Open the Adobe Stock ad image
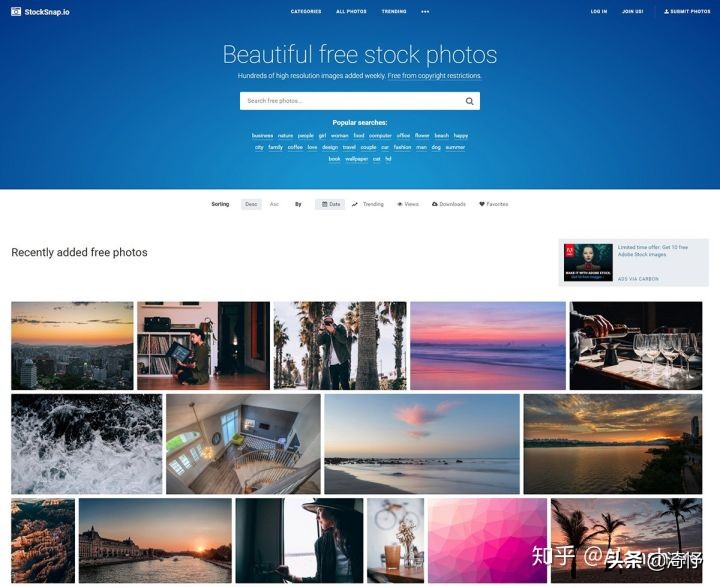This screenshot has height=587, width=720. (588, 262)
